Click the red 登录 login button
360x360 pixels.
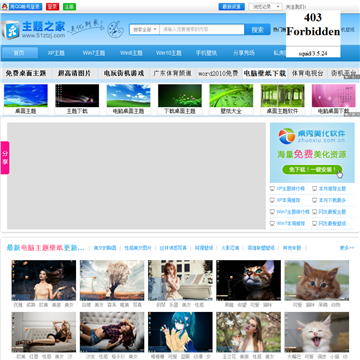coord(52,7)
